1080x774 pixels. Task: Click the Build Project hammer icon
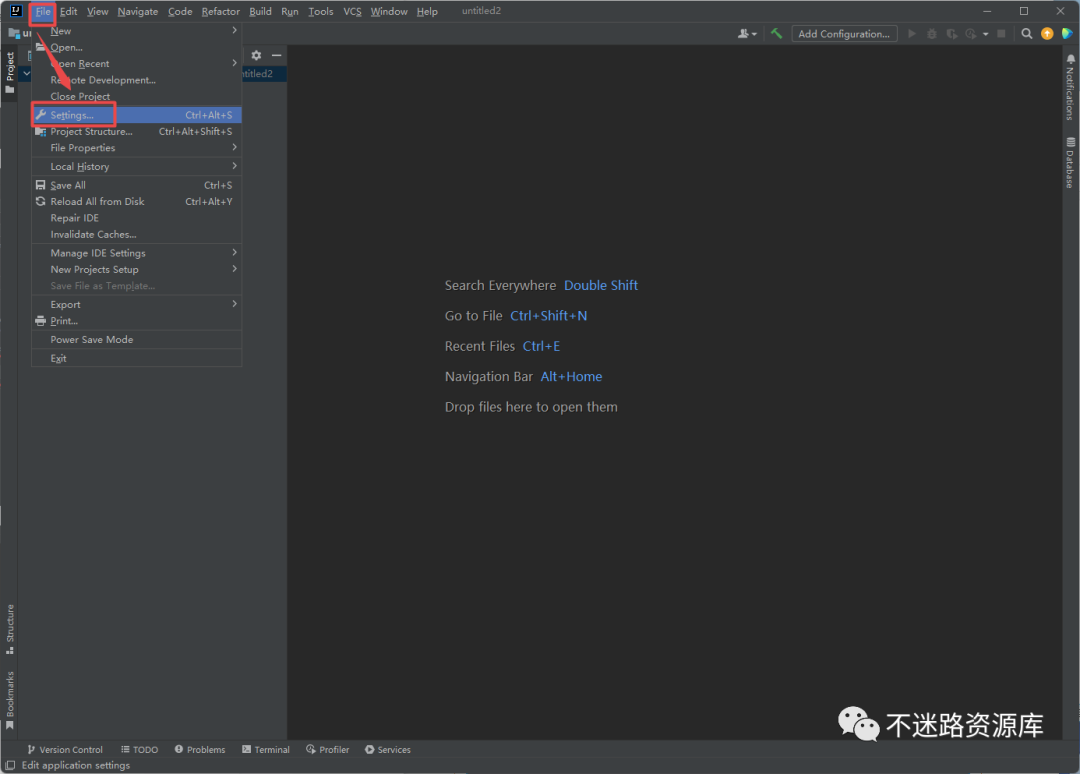[x=776, y=34]
